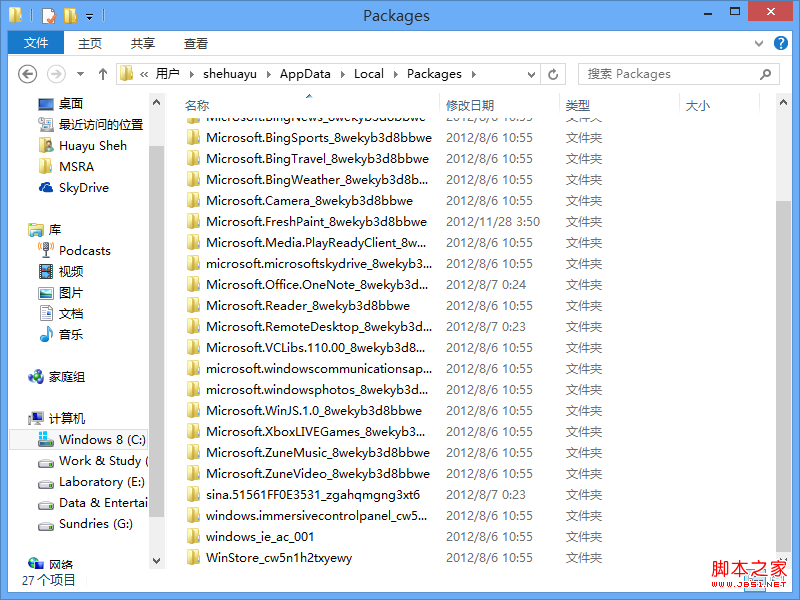The width and height of the screenshot is (800, 600).
Task: Expand the arrow after Packages breadcrumb
Action: (x=474, y=74)
